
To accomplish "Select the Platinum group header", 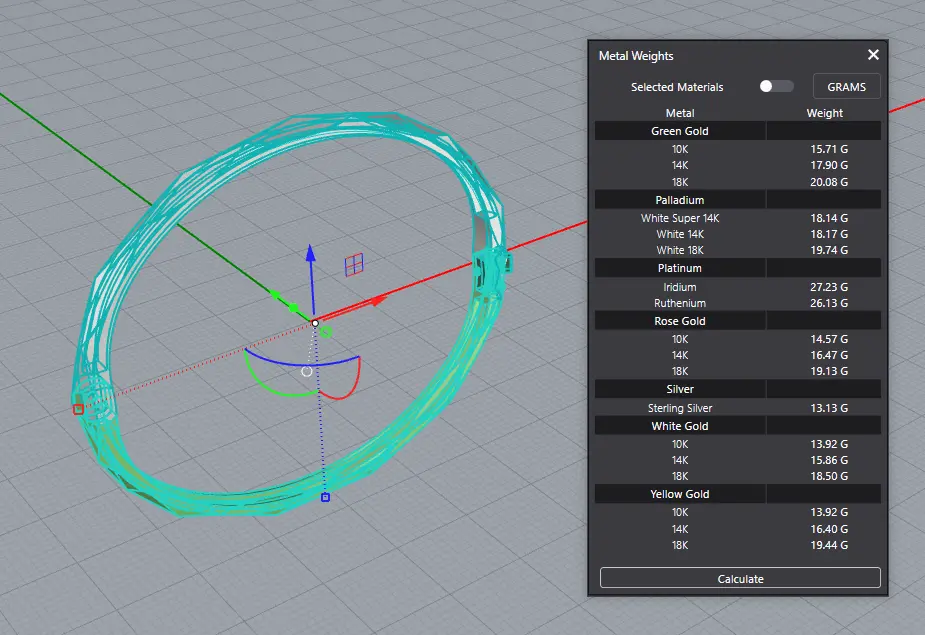I will (680, 268).
